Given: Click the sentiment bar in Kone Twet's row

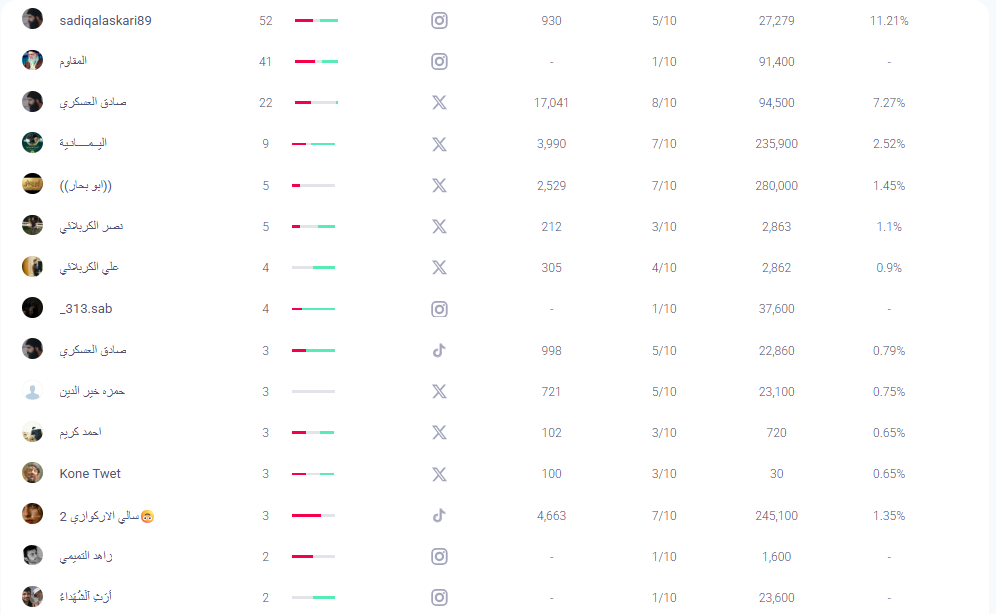Looking at the screenshot, I should 313,474.
